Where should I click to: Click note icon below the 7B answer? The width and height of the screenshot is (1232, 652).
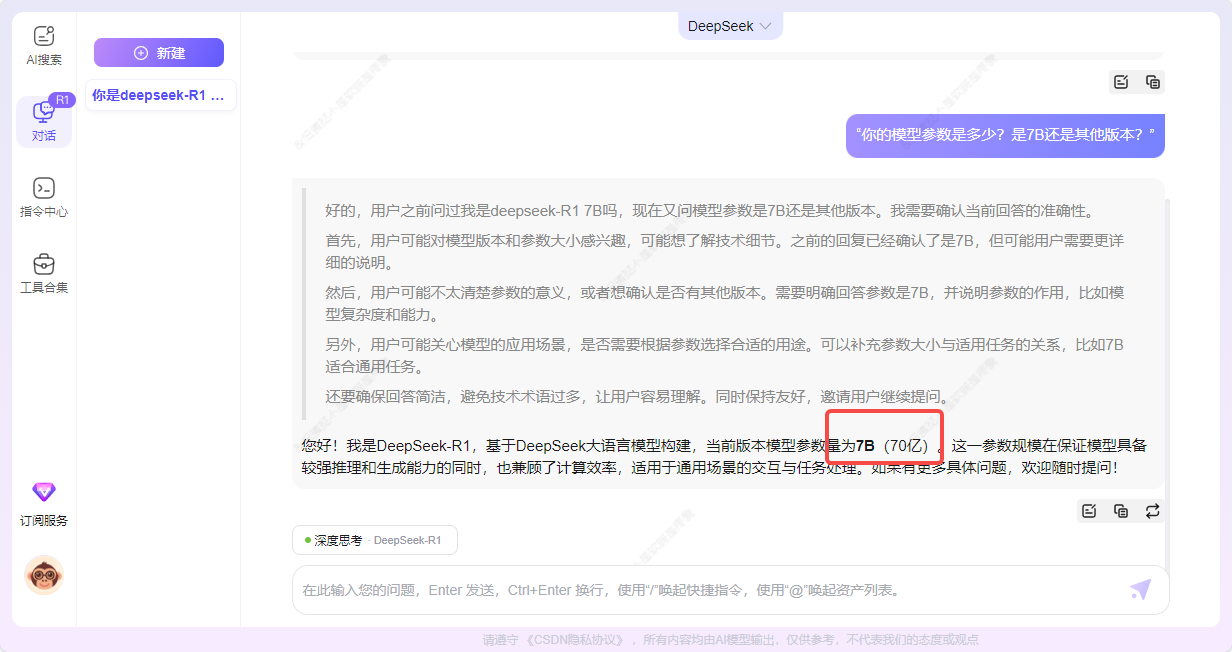point(1089,511)
